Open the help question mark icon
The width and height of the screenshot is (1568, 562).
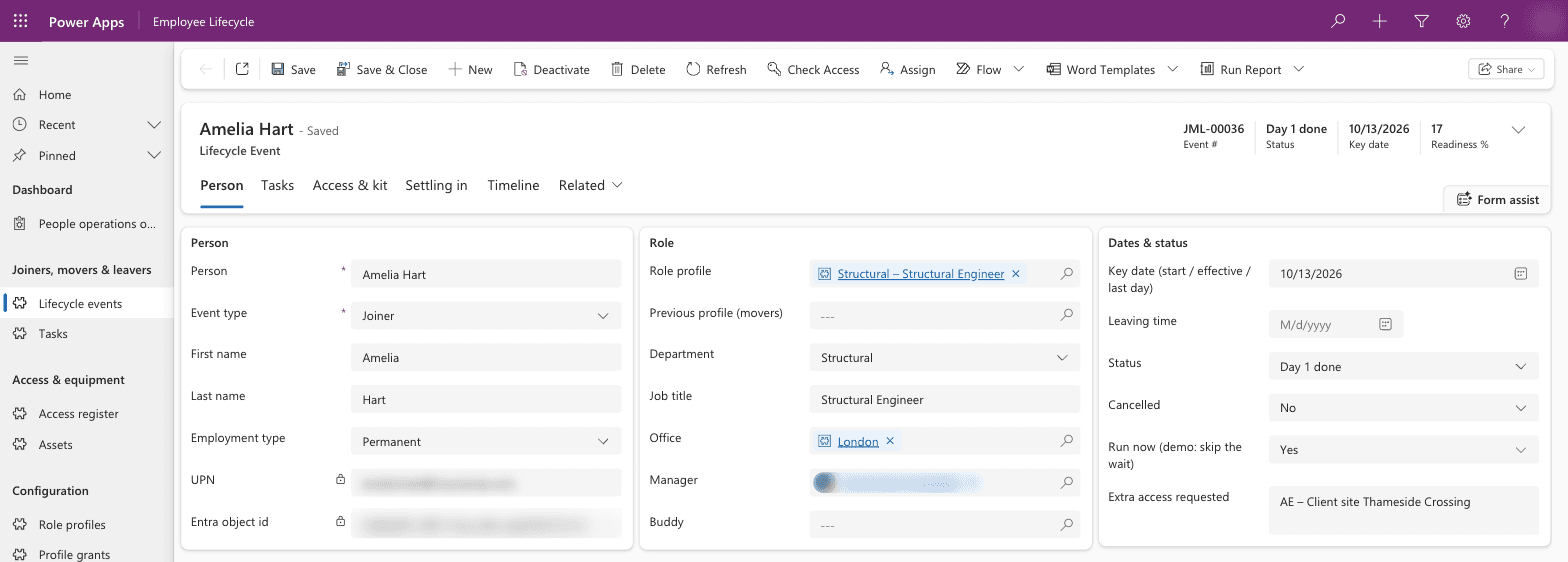tap(1505, 21)
